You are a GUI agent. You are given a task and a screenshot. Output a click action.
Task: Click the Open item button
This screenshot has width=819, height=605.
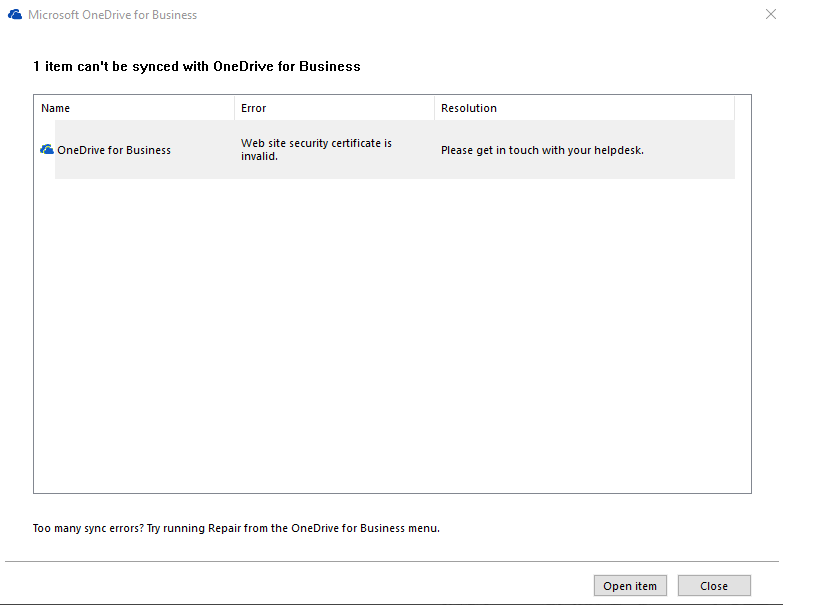coord(630,586)
